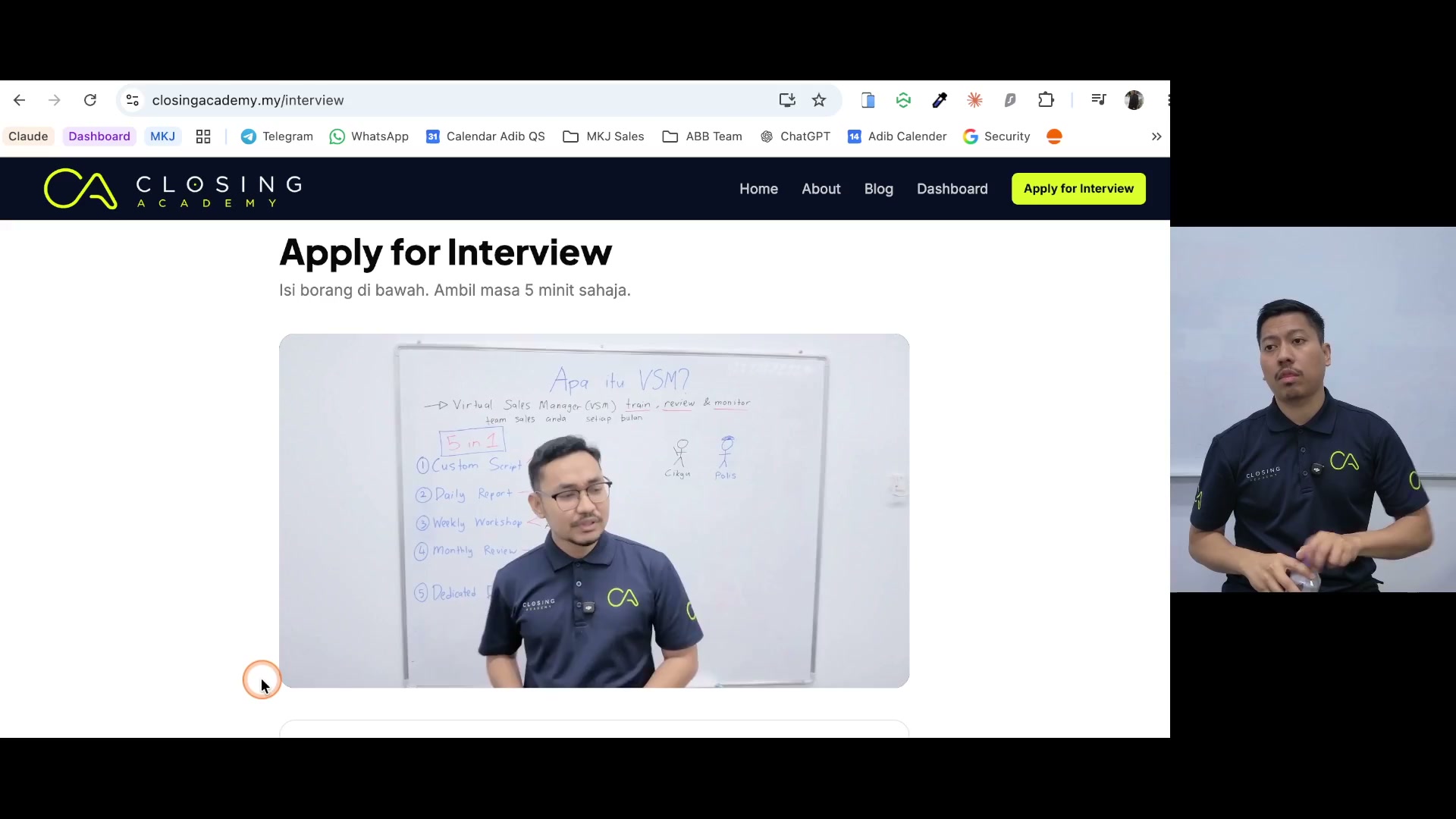The width and height of the screenshot is (1456, 819).
Task: Open the Blog navigation link
Action: tap(879, 189)
